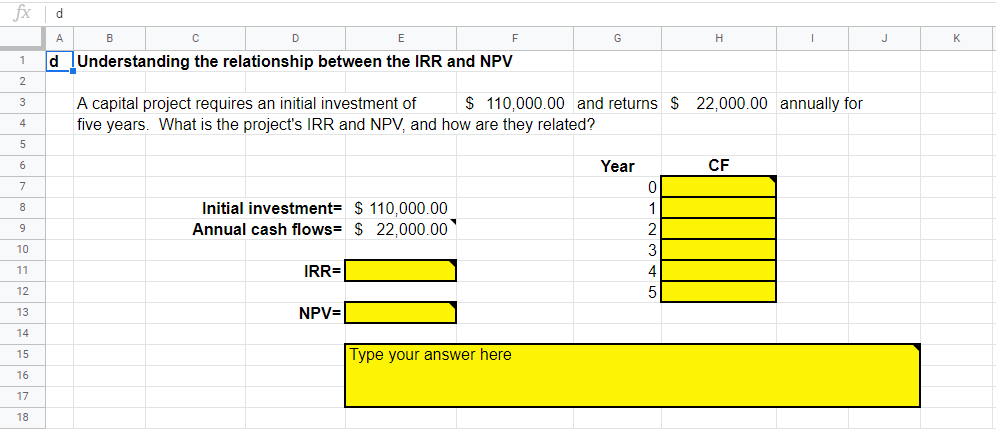Select row 1 header
The width and height of the screenshot is (996, 429).
(23, 61)
